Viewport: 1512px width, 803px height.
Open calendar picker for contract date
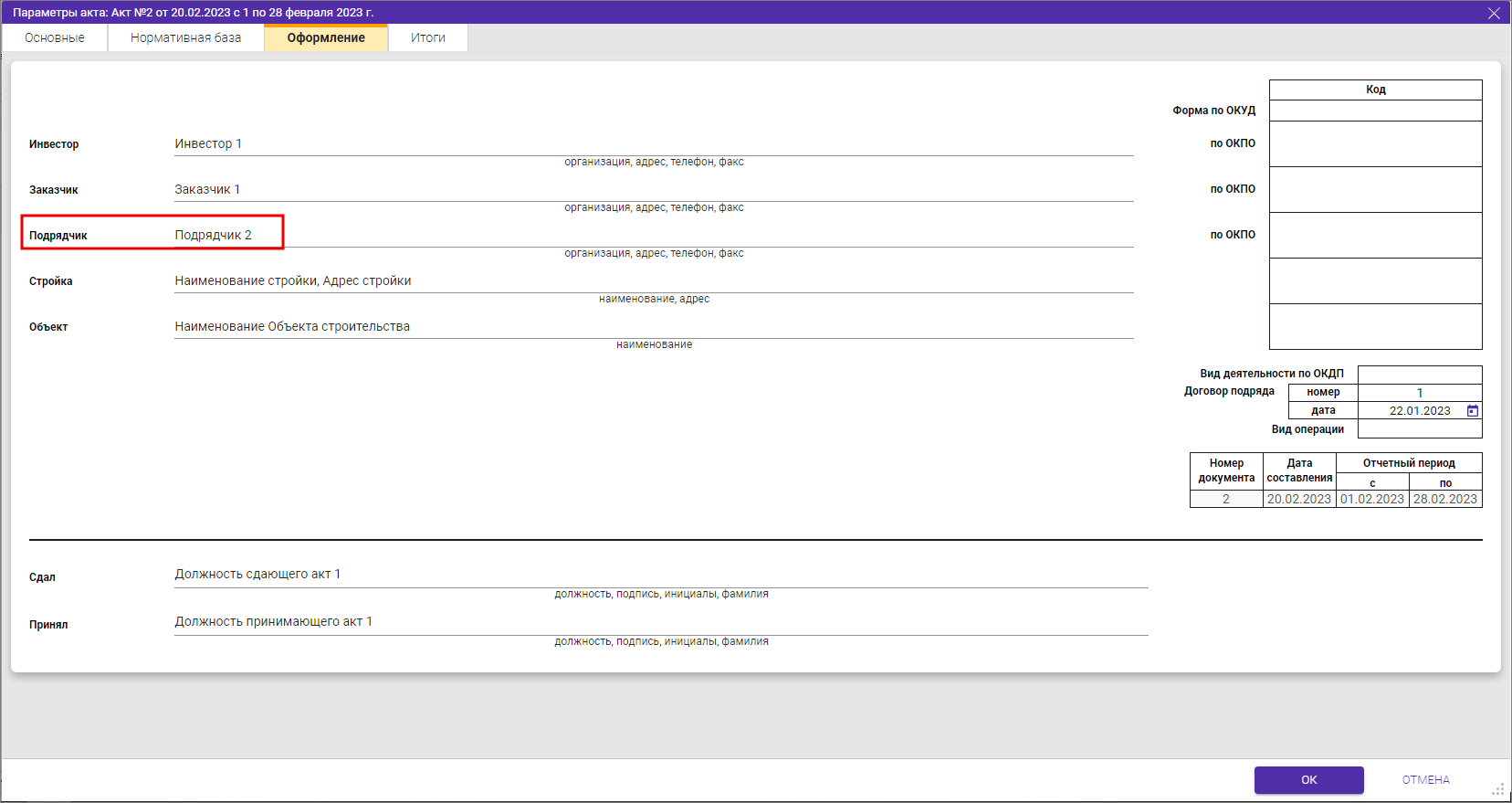pyautogui.click(x=1472, y=411)
